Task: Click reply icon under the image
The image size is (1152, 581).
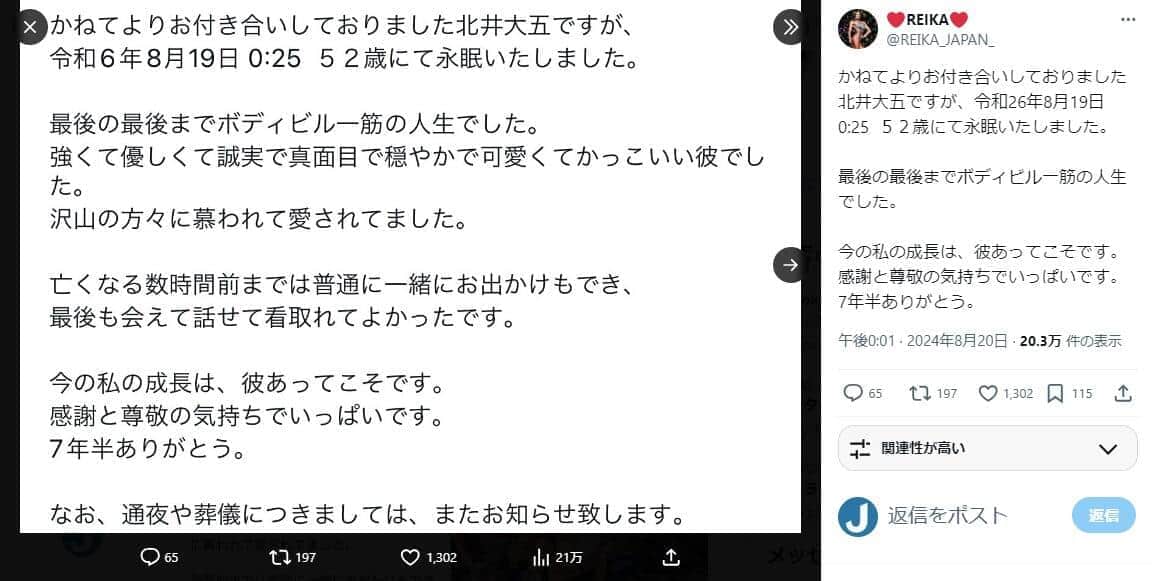Action: 150,557
